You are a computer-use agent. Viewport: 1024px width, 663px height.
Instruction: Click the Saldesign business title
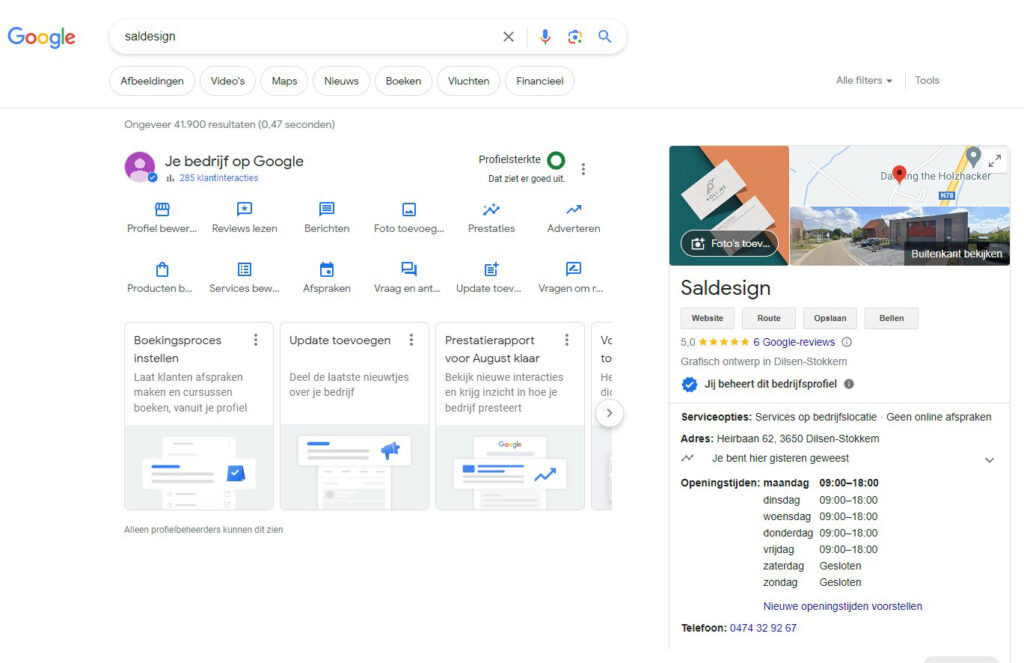[x=726, y=287]
